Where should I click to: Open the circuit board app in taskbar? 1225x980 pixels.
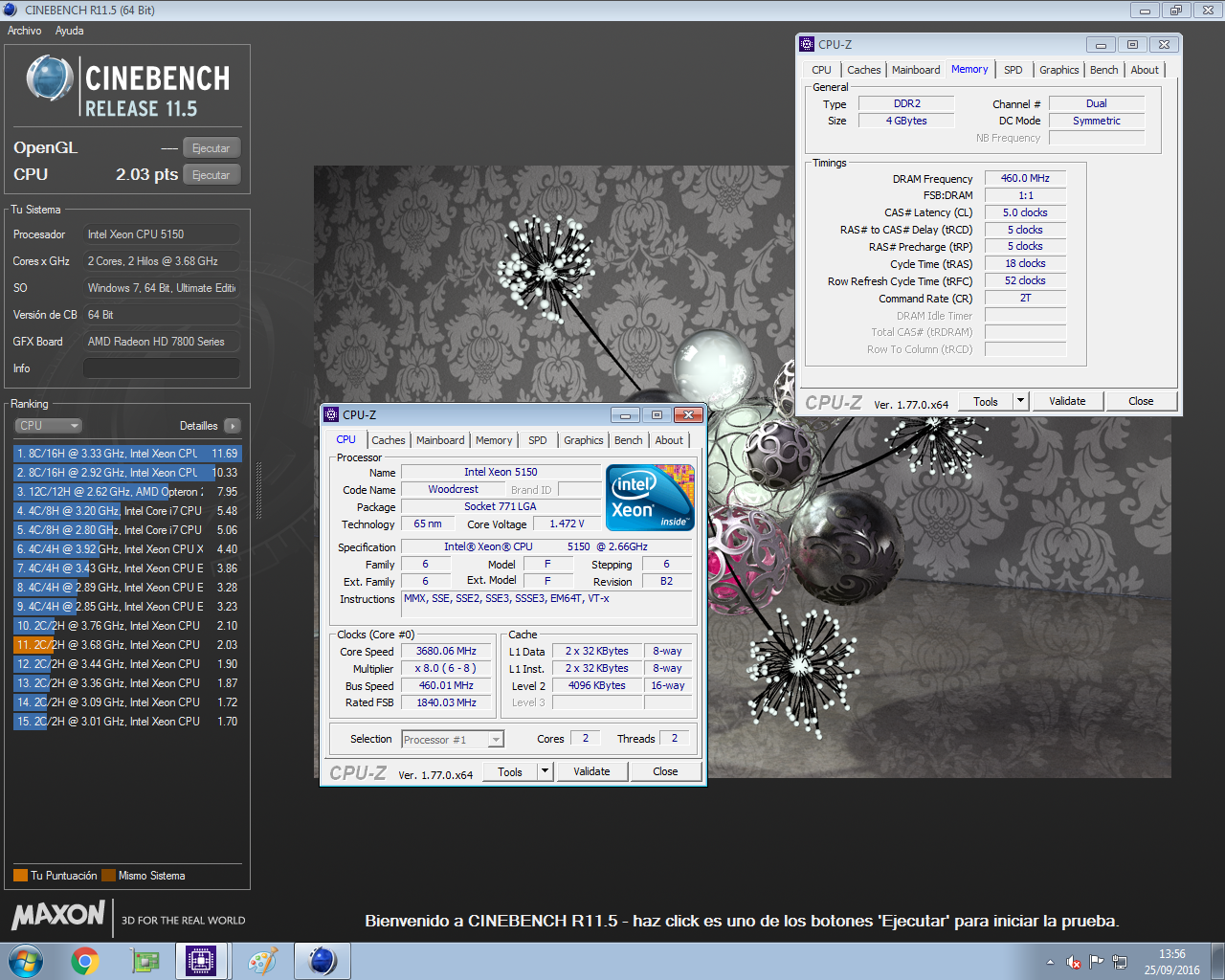[145, 961]
